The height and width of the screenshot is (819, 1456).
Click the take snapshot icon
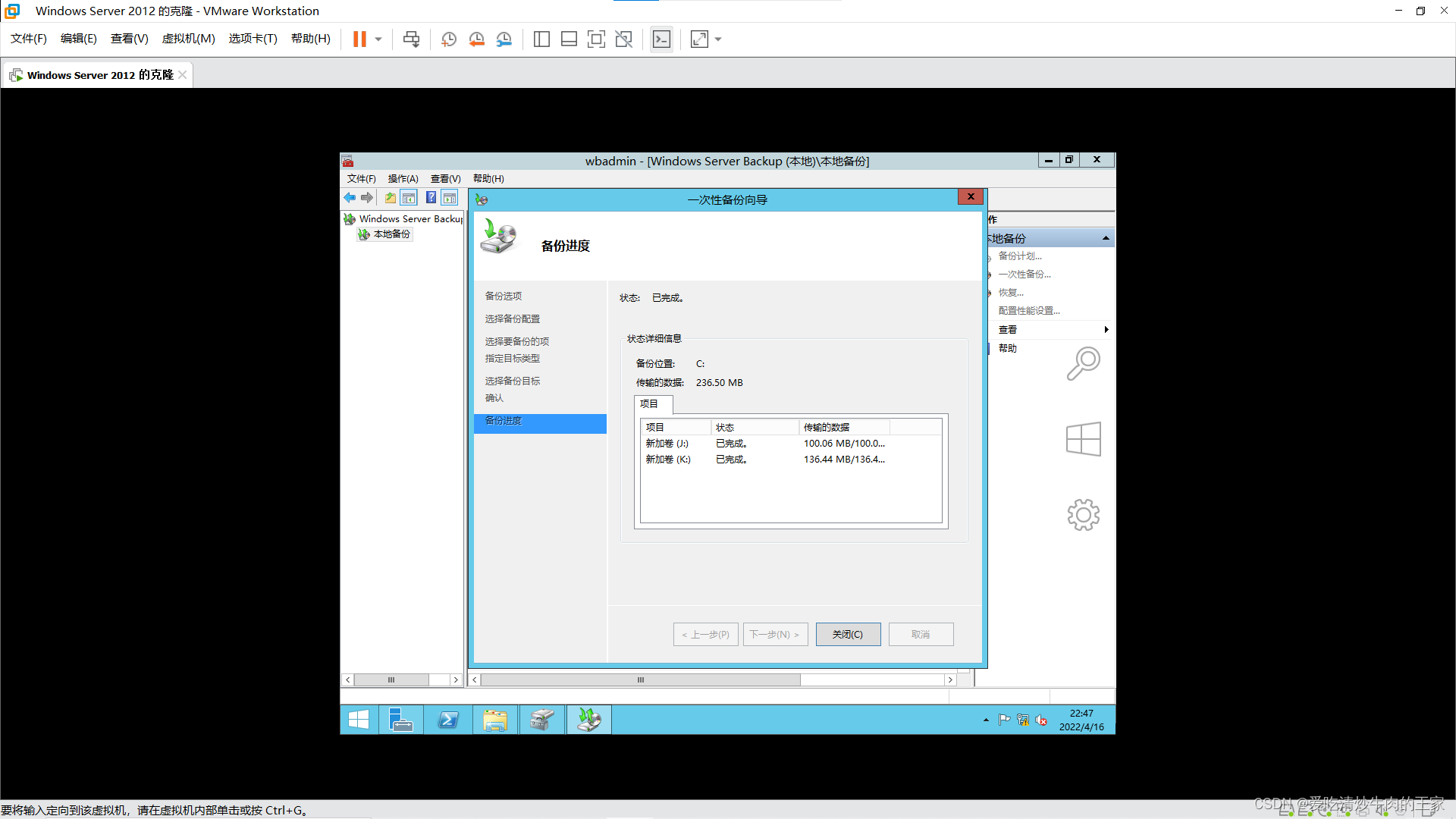[x=449, y=39]
